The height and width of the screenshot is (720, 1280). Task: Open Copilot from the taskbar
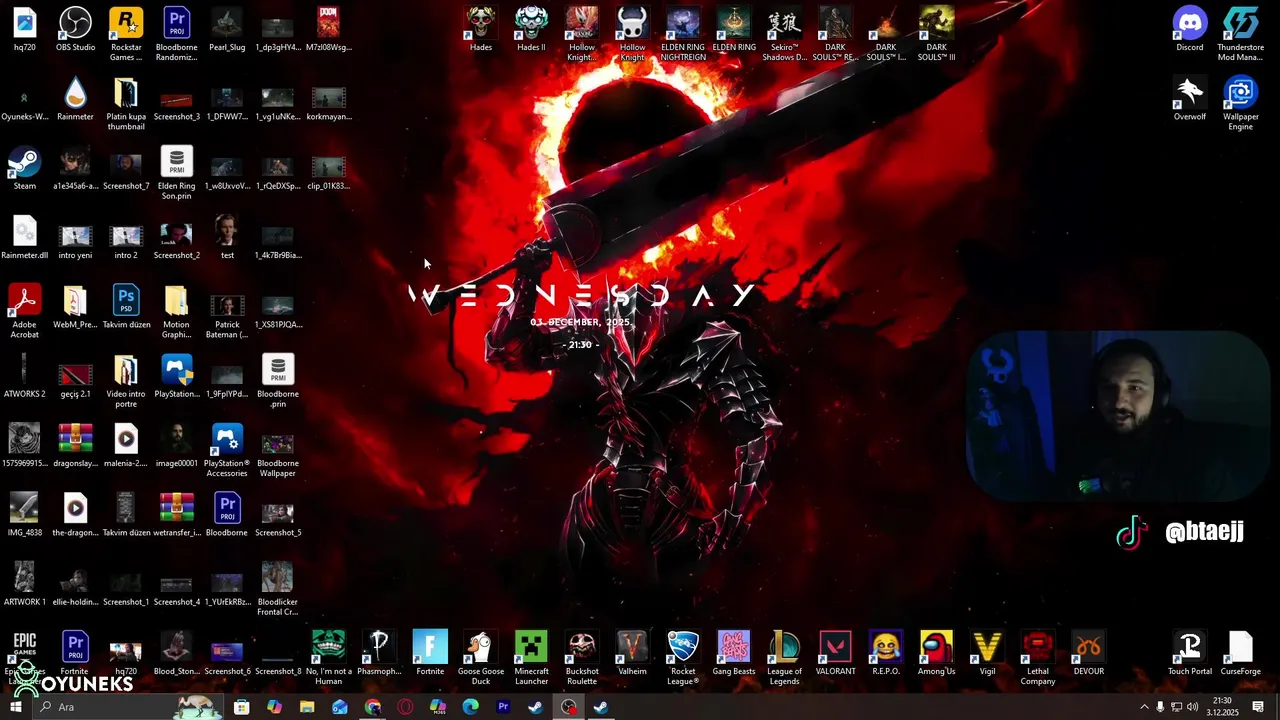[275, 707]
